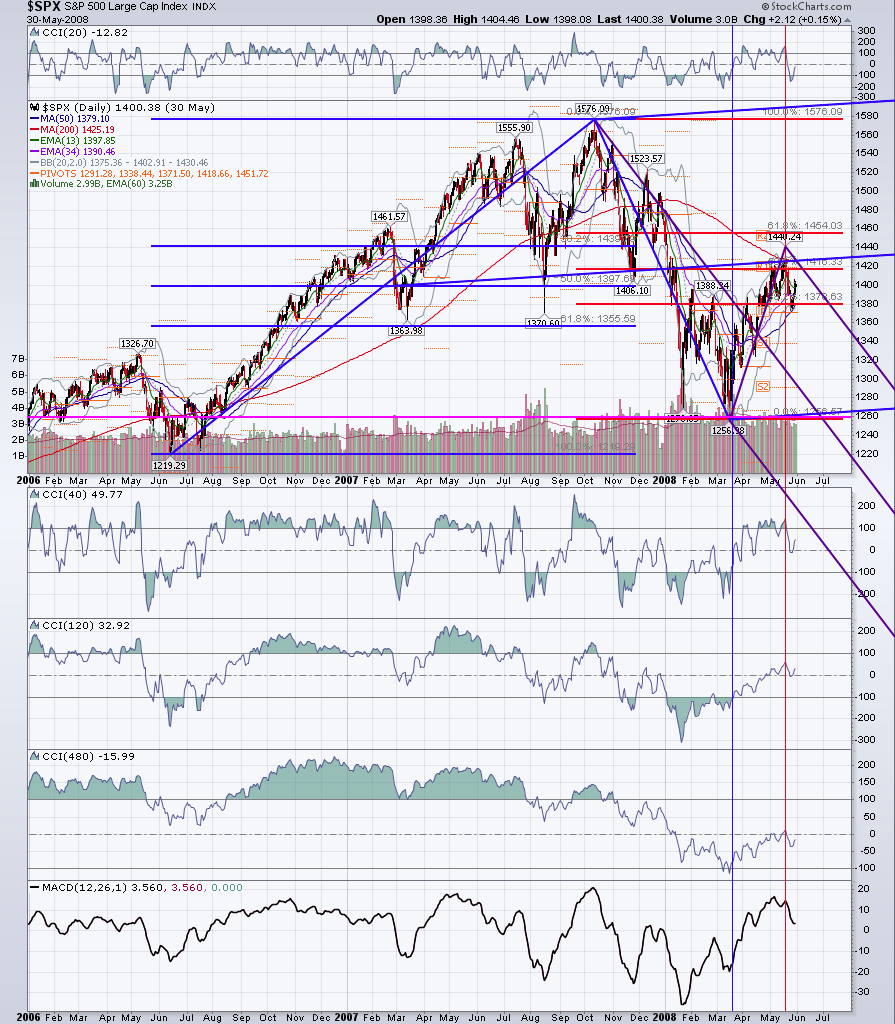Click the S2 pivot label
The height and width of the screenshot is (1024, 895).
pos(763,387)
